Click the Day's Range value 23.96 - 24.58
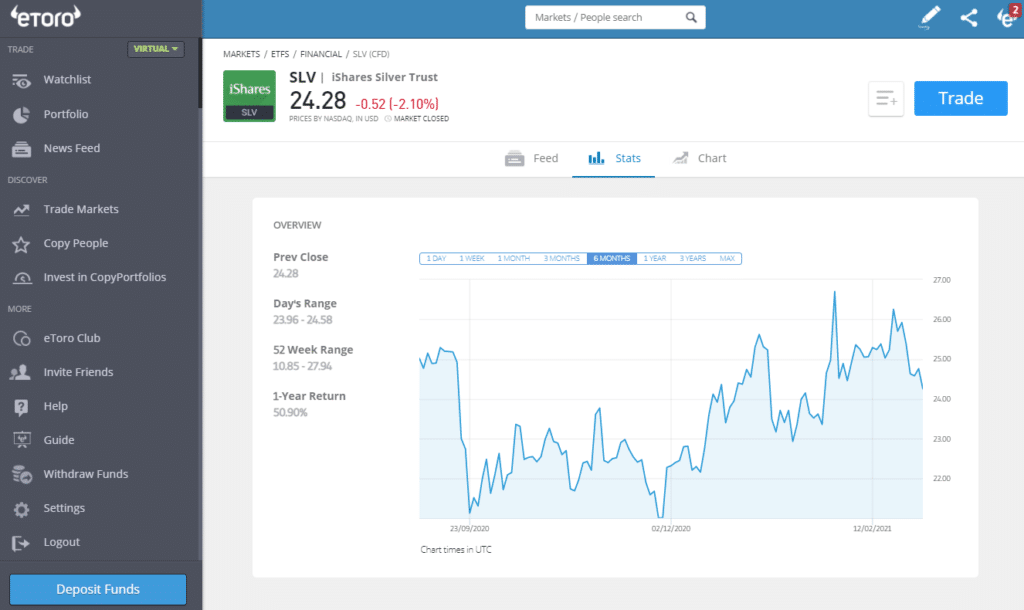Image resolution: width=1024 pixels, height=610 pixels. tap(303, 320)
